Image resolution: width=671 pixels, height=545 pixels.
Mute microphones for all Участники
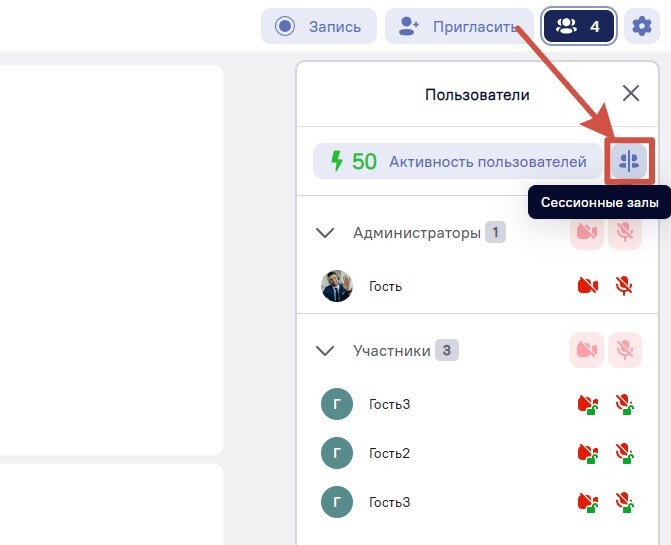click(x=625, y=350)
